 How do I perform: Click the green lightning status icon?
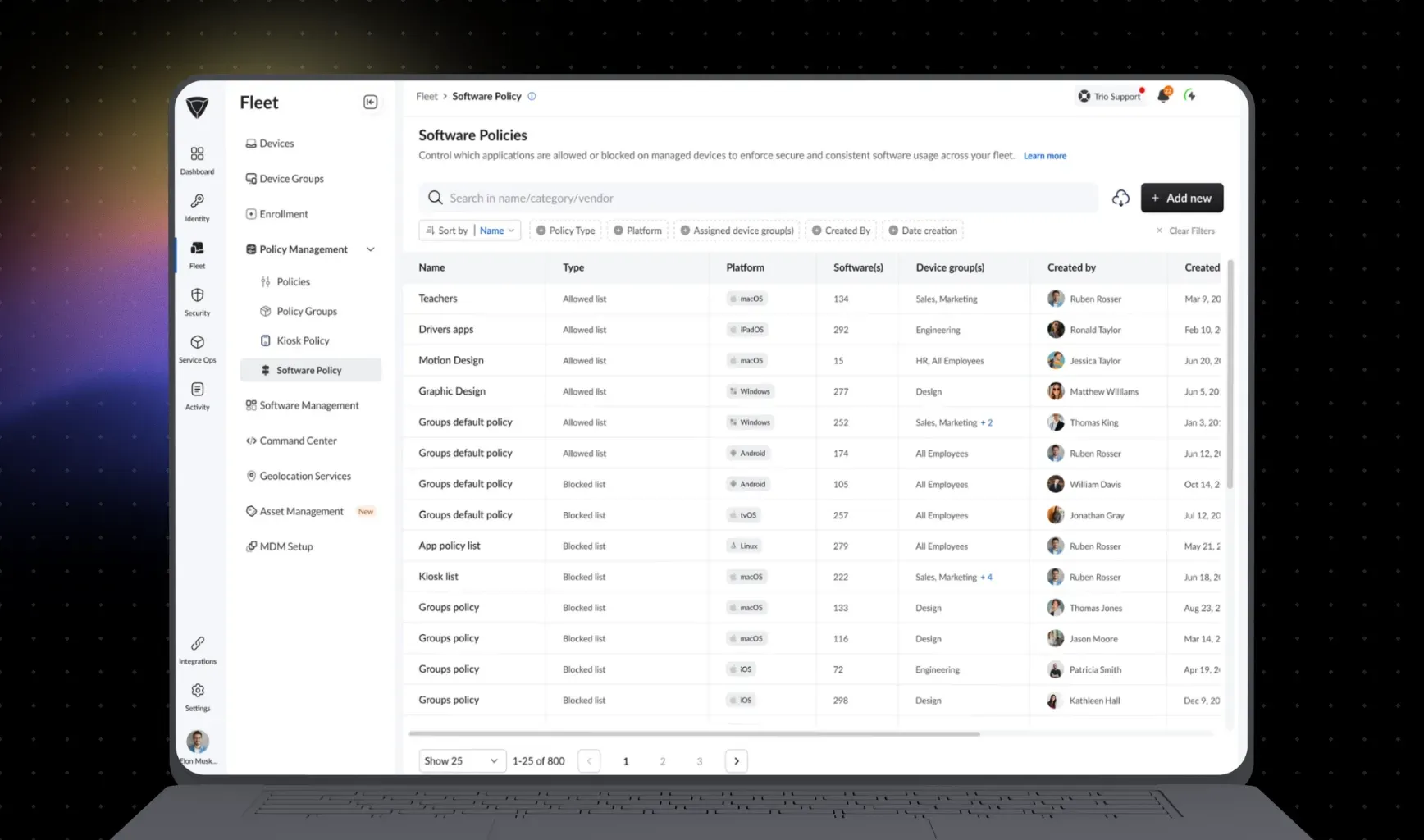(x=1189, y=95)
